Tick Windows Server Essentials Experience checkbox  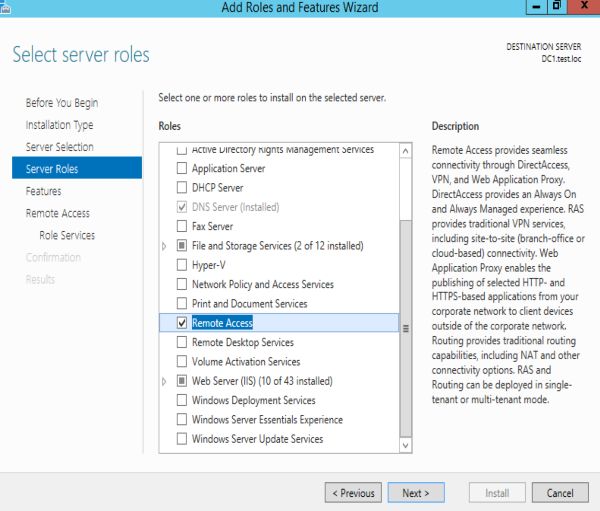(x=182, y=420)
